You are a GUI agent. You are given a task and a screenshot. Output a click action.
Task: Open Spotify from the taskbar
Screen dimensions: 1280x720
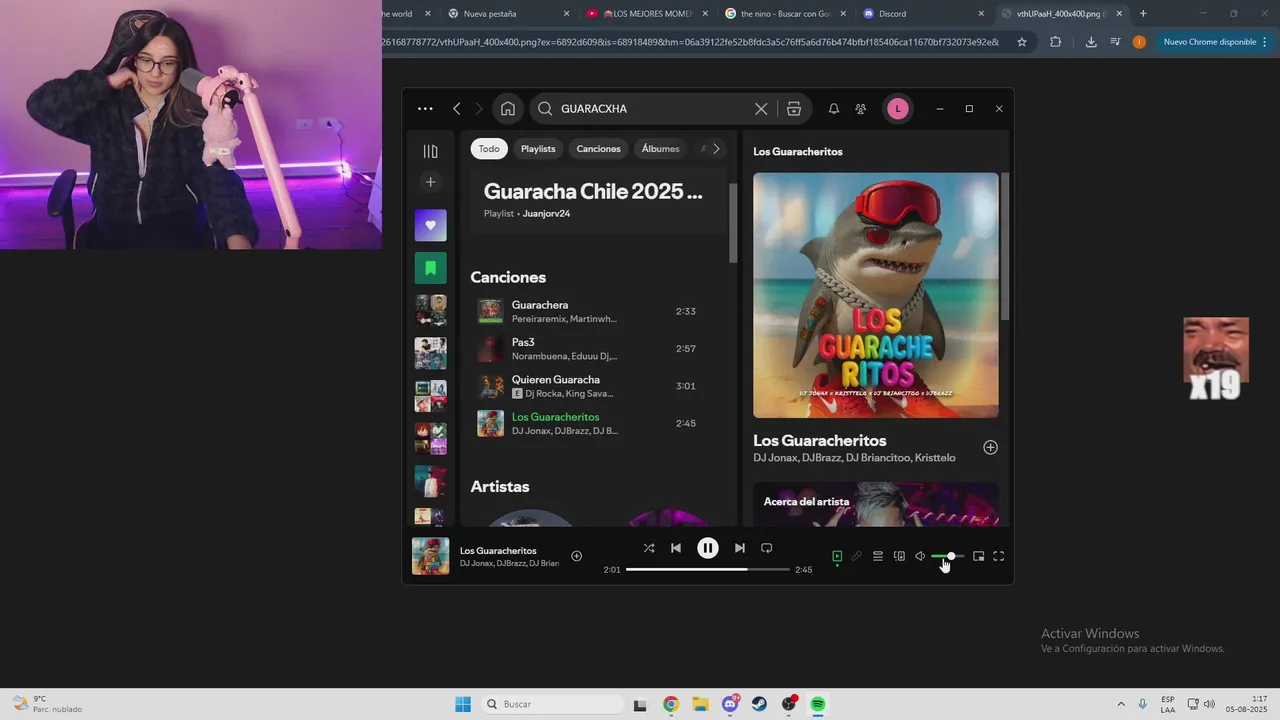click(818, 704)
